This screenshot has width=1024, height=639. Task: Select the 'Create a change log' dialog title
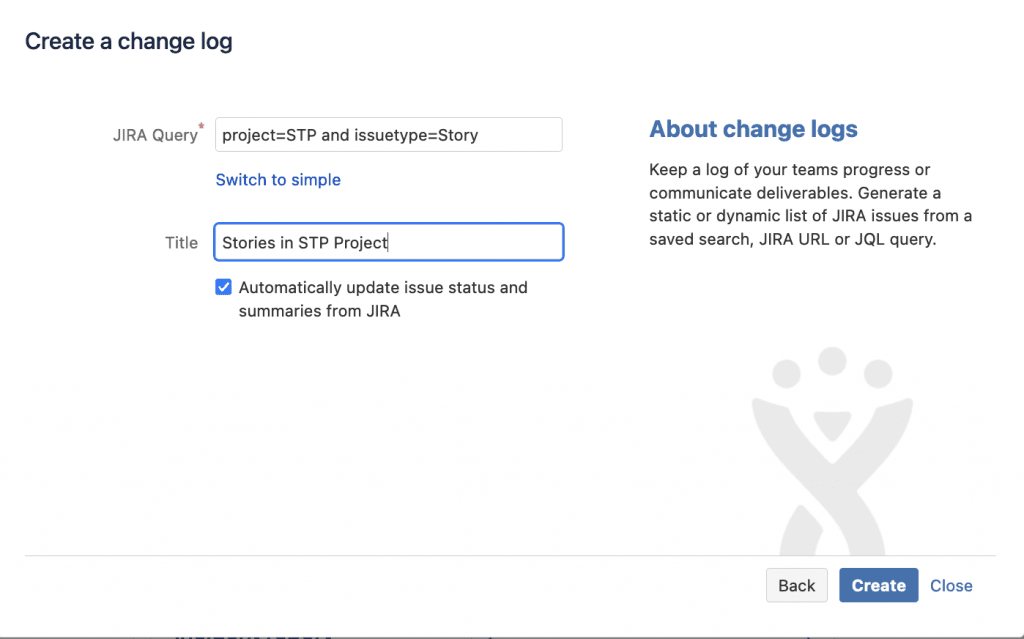[x=128, y=41]
